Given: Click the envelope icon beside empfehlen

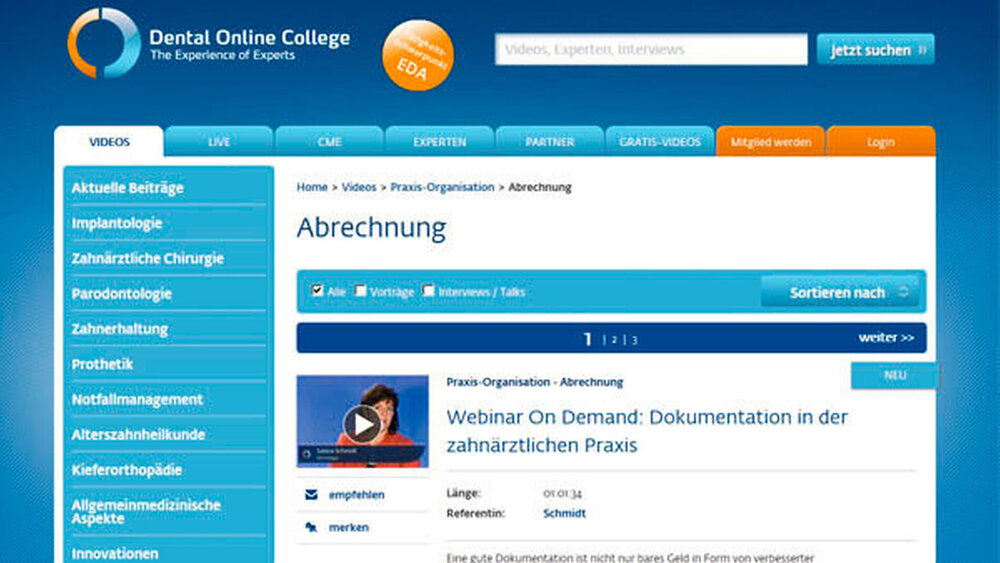Looking at the screenshot, I should click(311, 494).
